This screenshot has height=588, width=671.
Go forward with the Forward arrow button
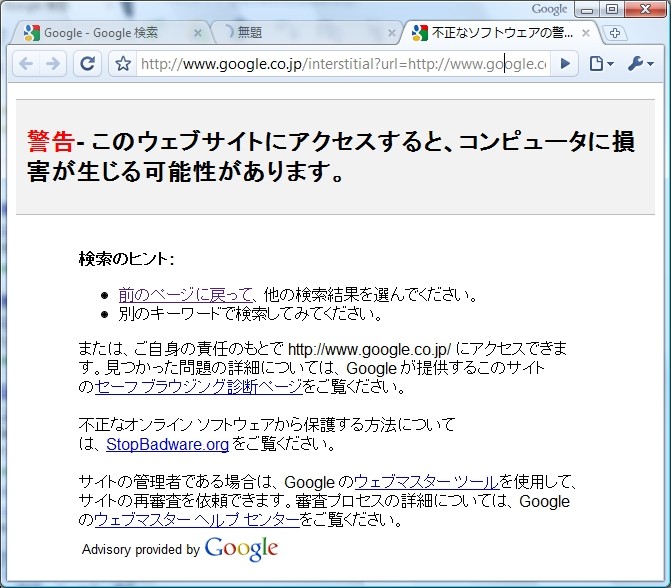point(53,64)
